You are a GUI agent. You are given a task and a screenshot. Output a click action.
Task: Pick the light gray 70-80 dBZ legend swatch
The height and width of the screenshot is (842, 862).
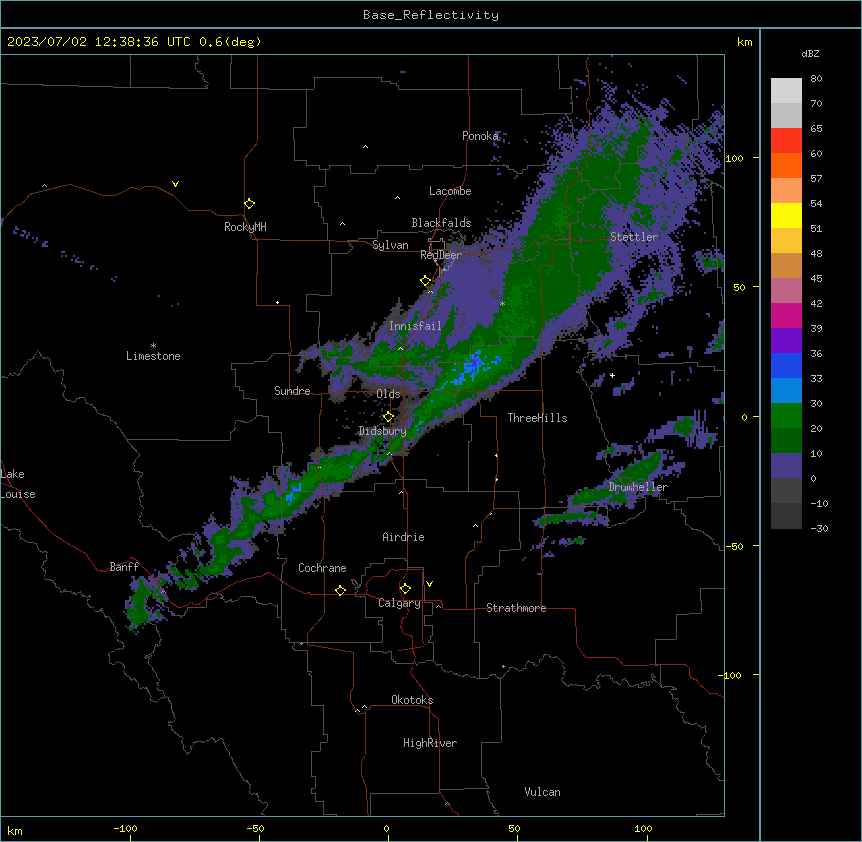click(786, 91)
